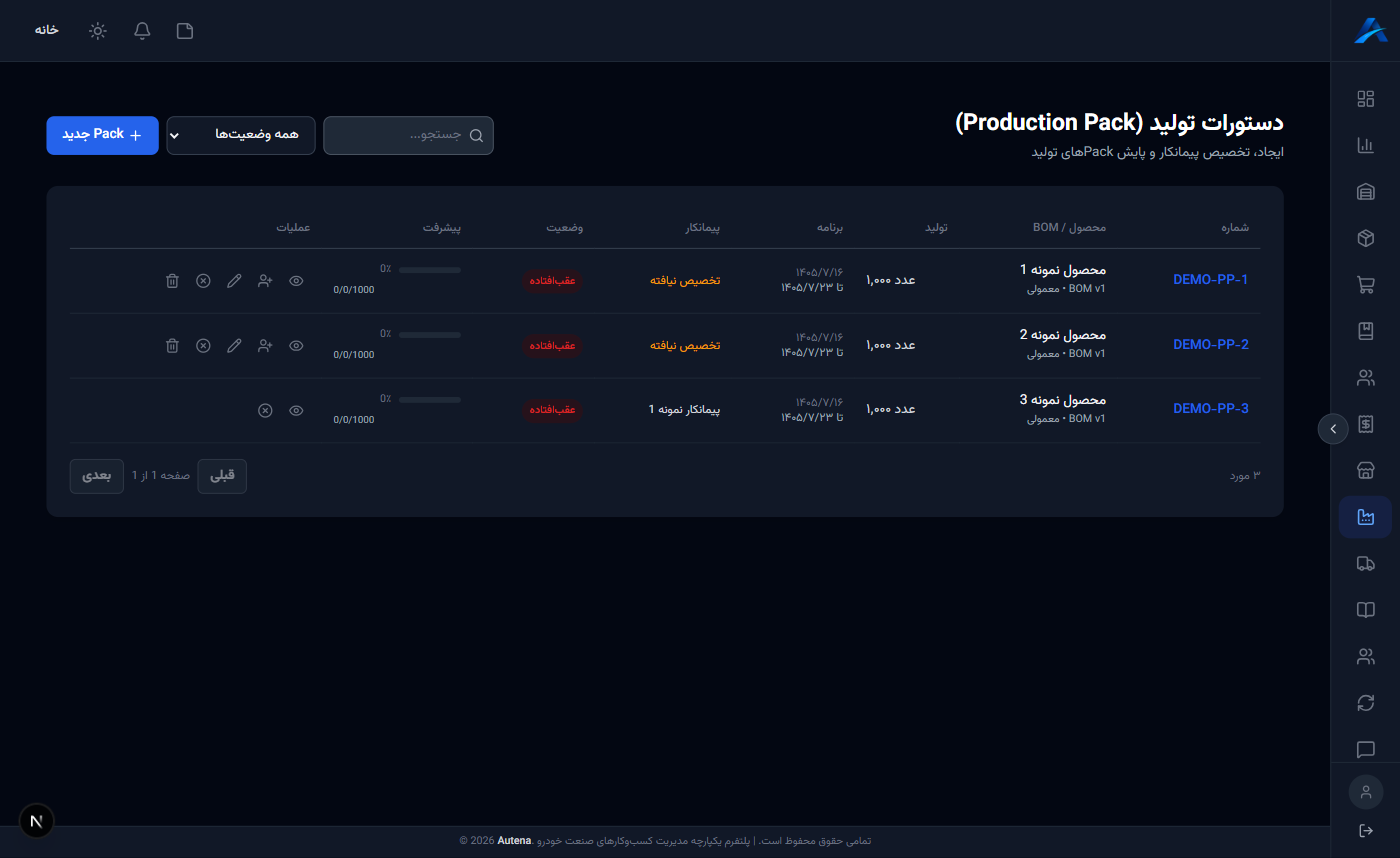Select the active factory production icon
The height and width of the screenshot is (858, 1400).
[x=1365, y=517]
